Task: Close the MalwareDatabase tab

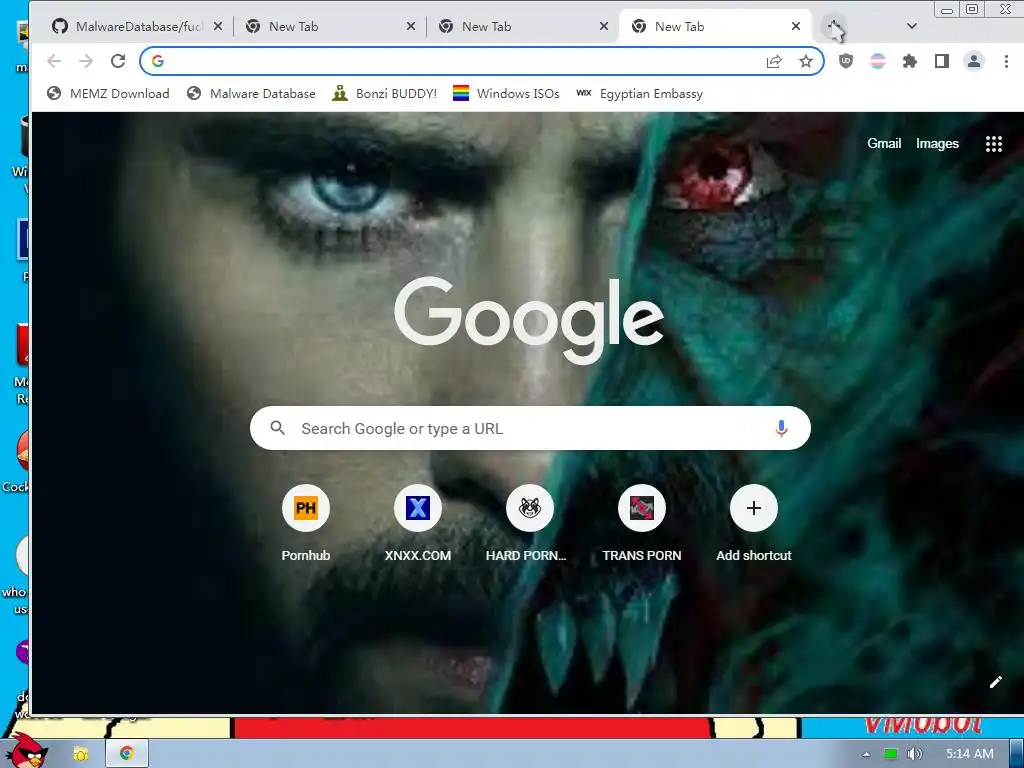Action: click(218, 26)
